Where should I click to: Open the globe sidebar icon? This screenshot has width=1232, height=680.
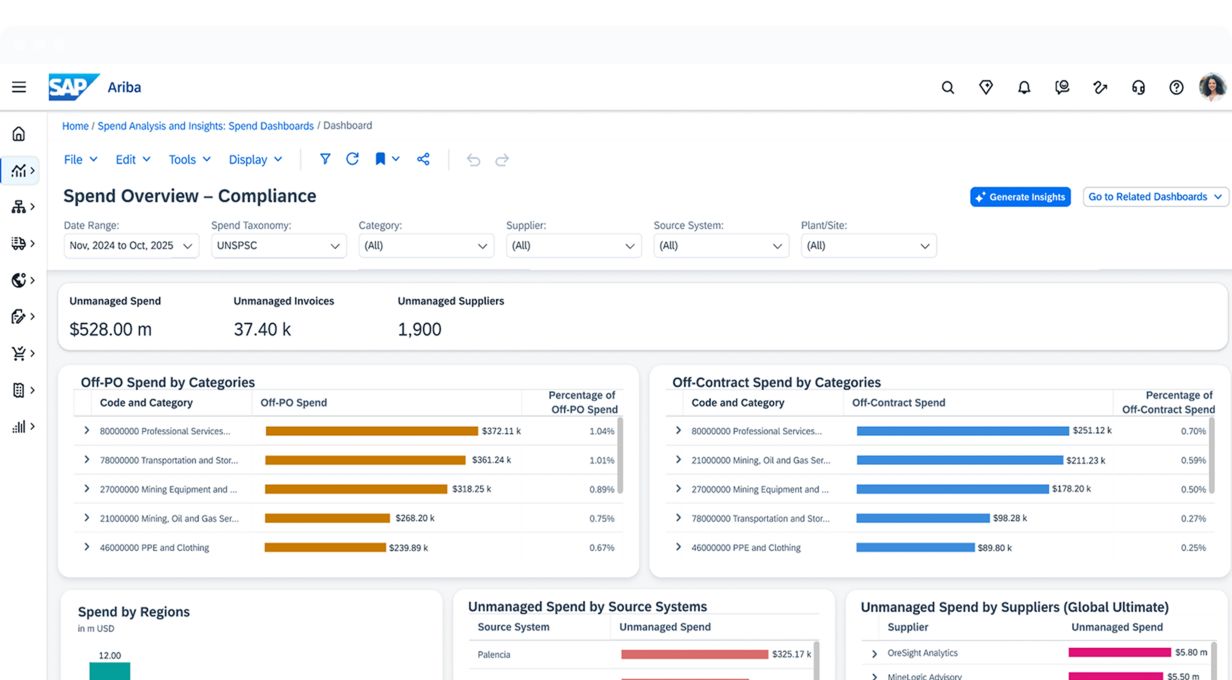[x=19, y=280]
